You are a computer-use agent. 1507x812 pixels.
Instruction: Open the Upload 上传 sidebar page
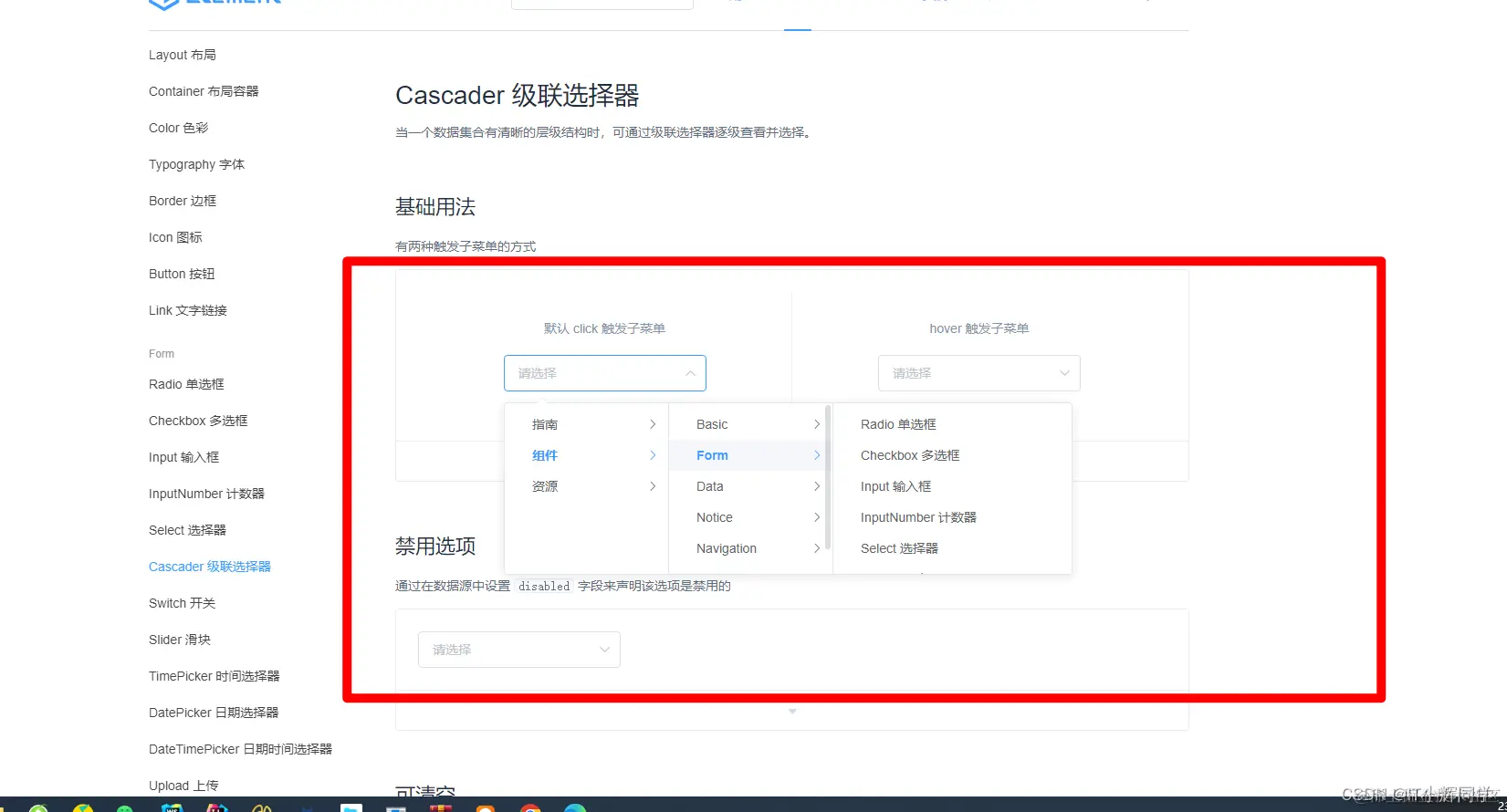pyautogui.click(x=183, y=786)
